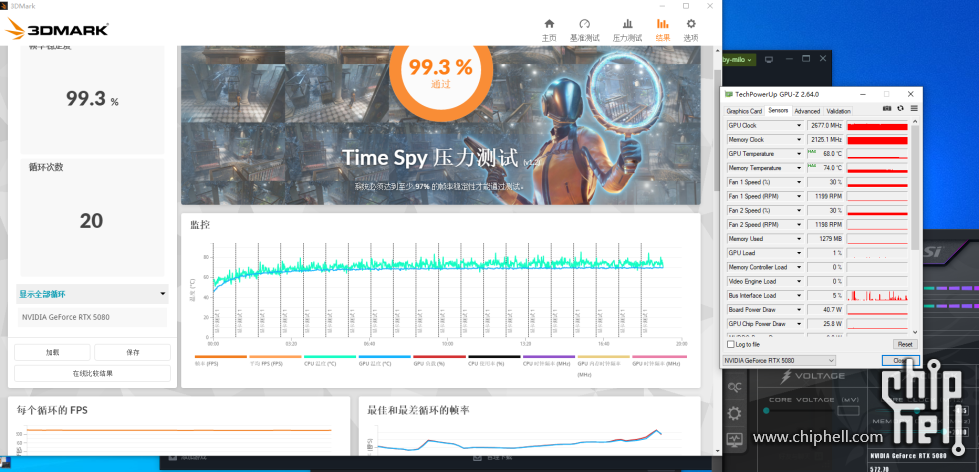Open Board Power Draw dropdown

tap(799, 310)
